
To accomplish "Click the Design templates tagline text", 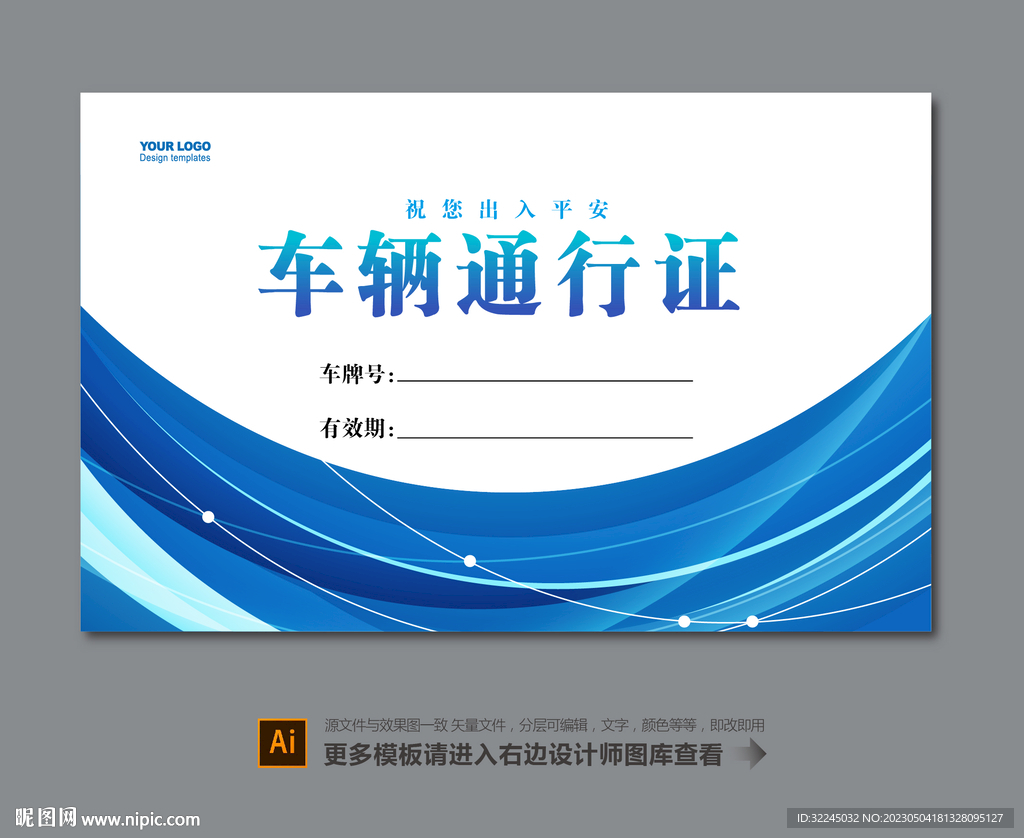I will coord(175,157).
